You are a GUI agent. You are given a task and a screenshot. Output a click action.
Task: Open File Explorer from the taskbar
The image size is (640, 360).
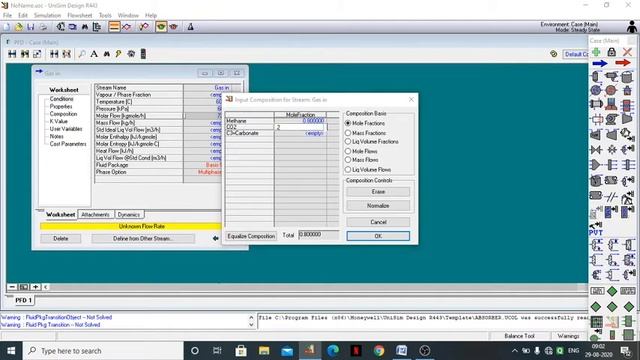coord(264,351)
